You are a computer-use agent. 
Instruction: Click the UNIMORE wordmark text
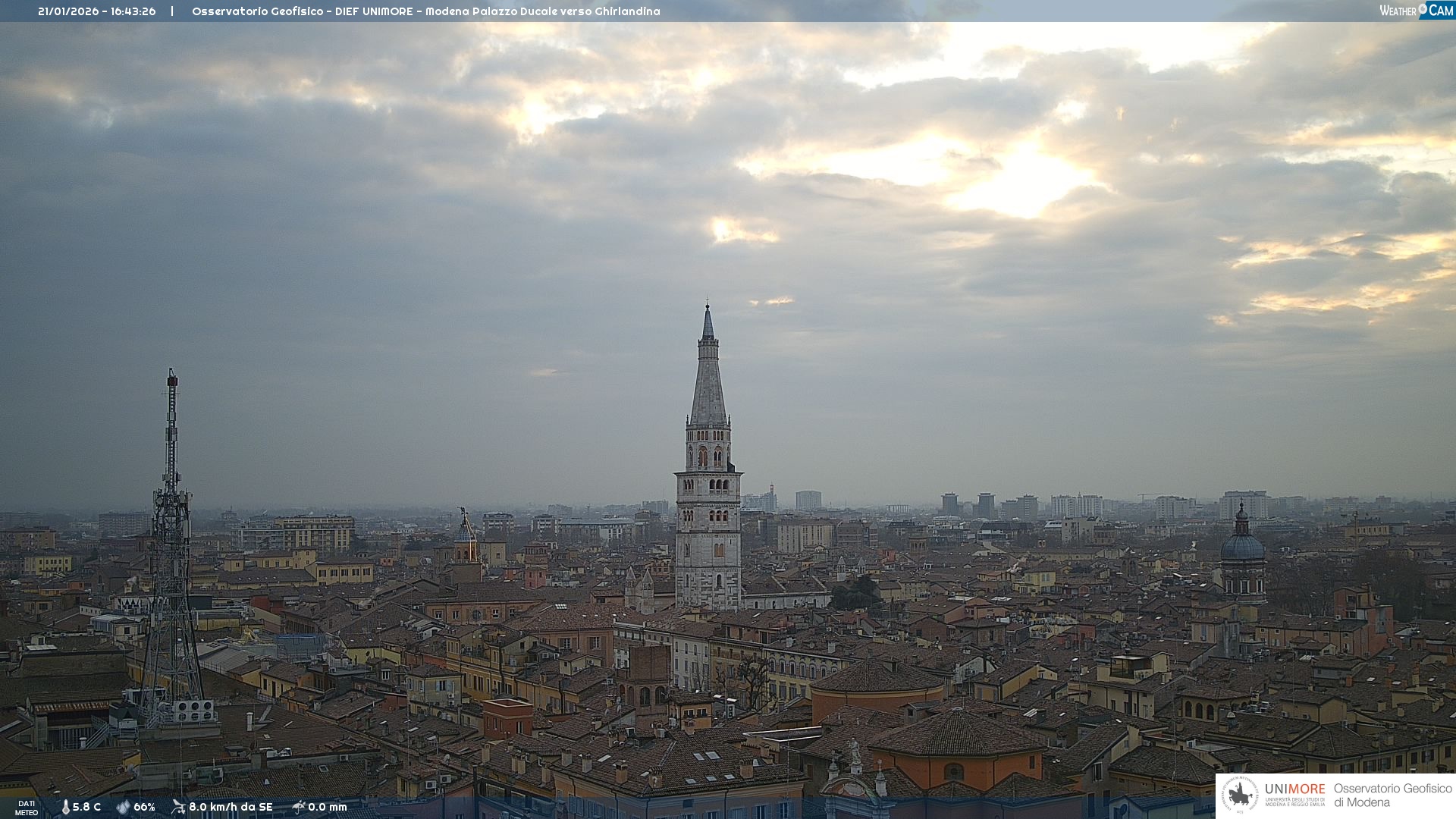(x=1294, y=789)
